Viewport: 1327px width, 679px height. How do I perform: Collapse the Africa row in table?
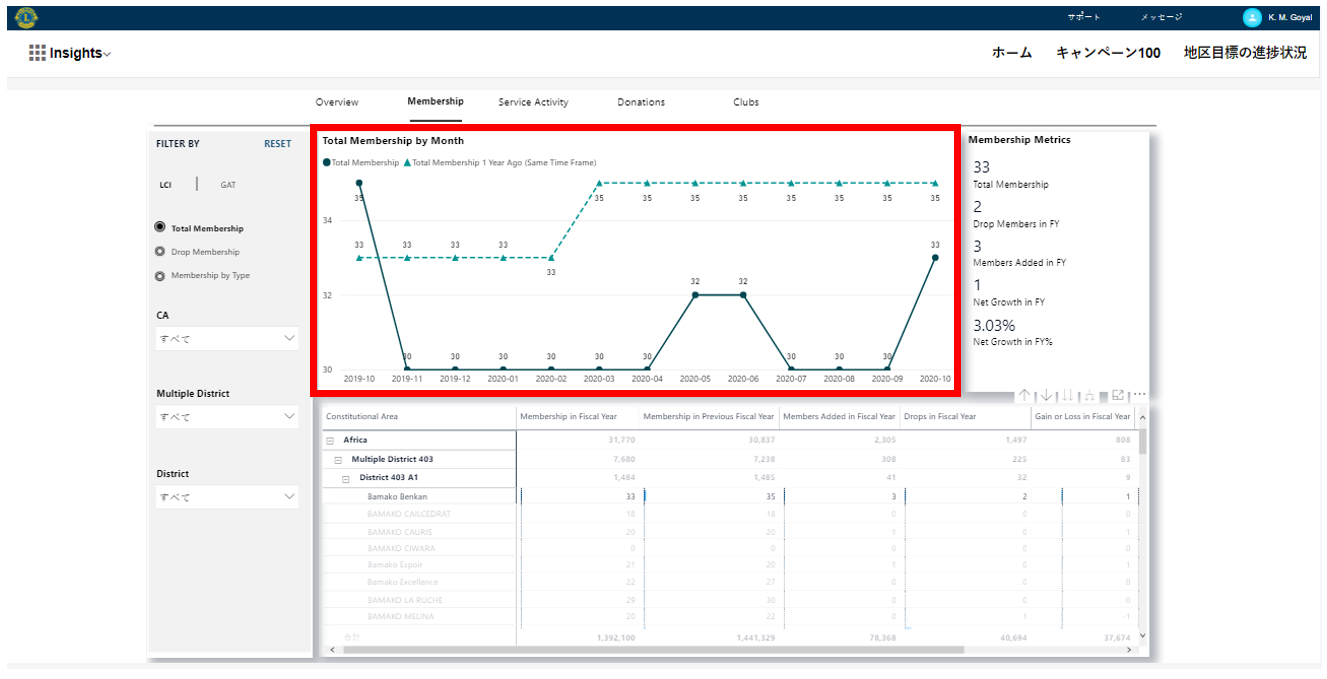point(330,440)
